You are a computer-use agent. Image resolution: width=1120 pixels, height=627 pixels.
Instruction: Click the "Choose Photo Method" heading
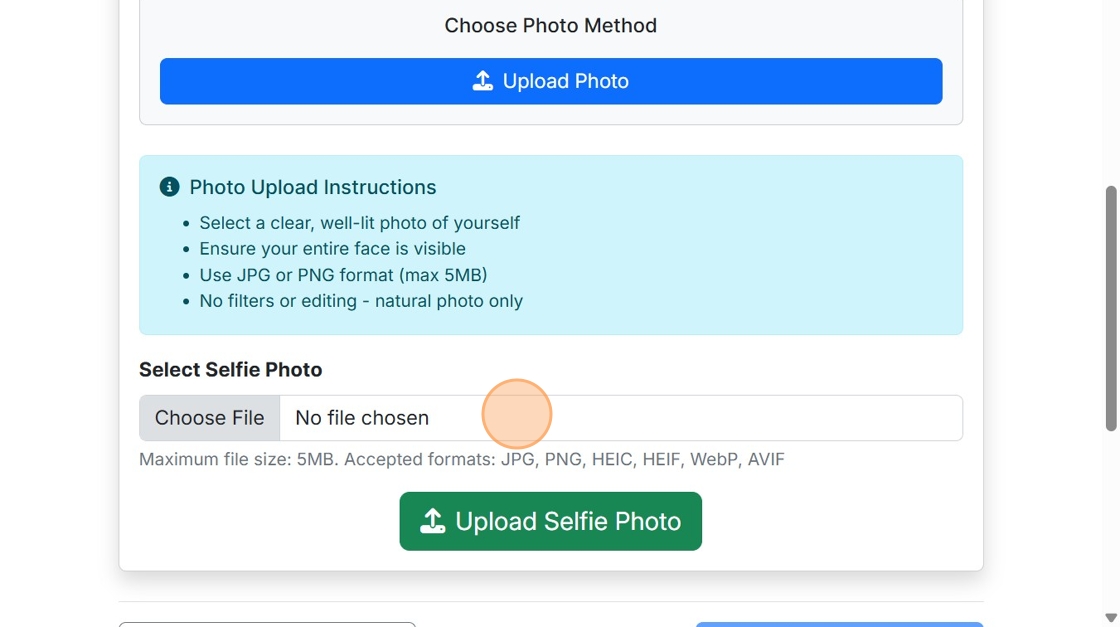(x=551, y=26)
